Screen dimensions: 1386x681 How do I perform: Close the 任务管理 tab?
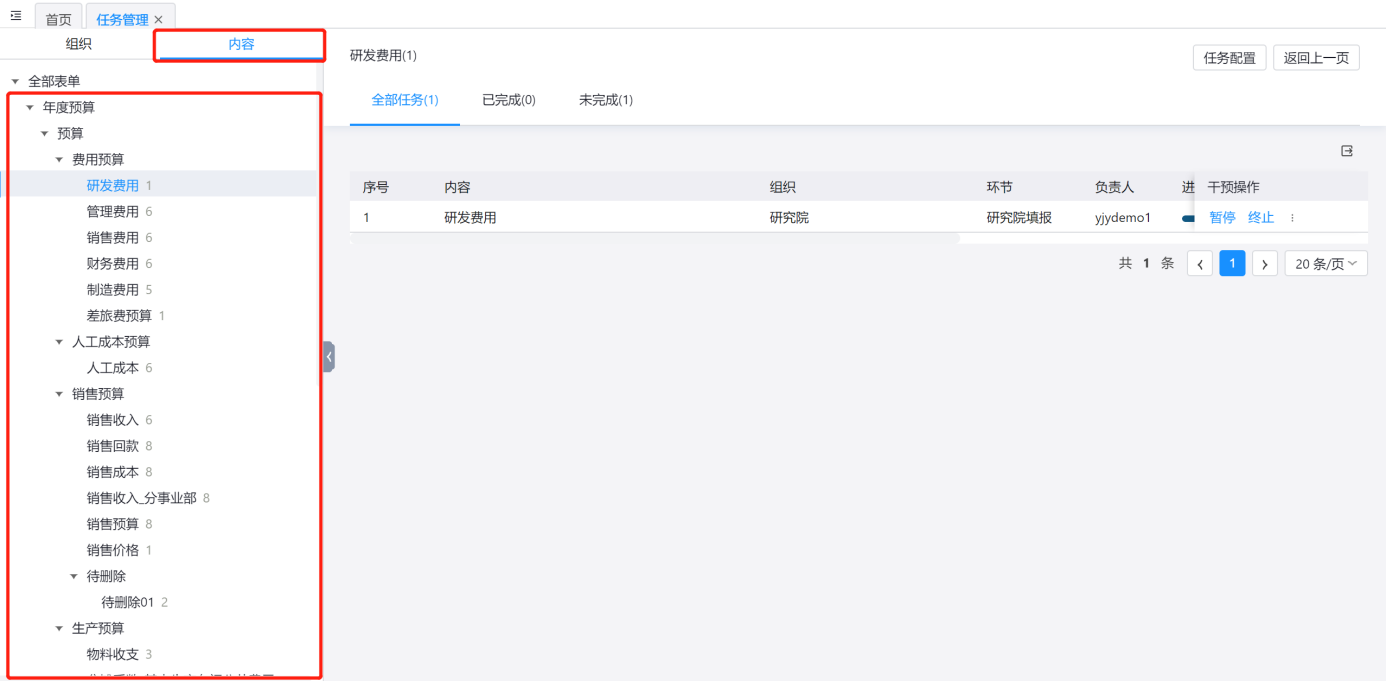[158, 20]
